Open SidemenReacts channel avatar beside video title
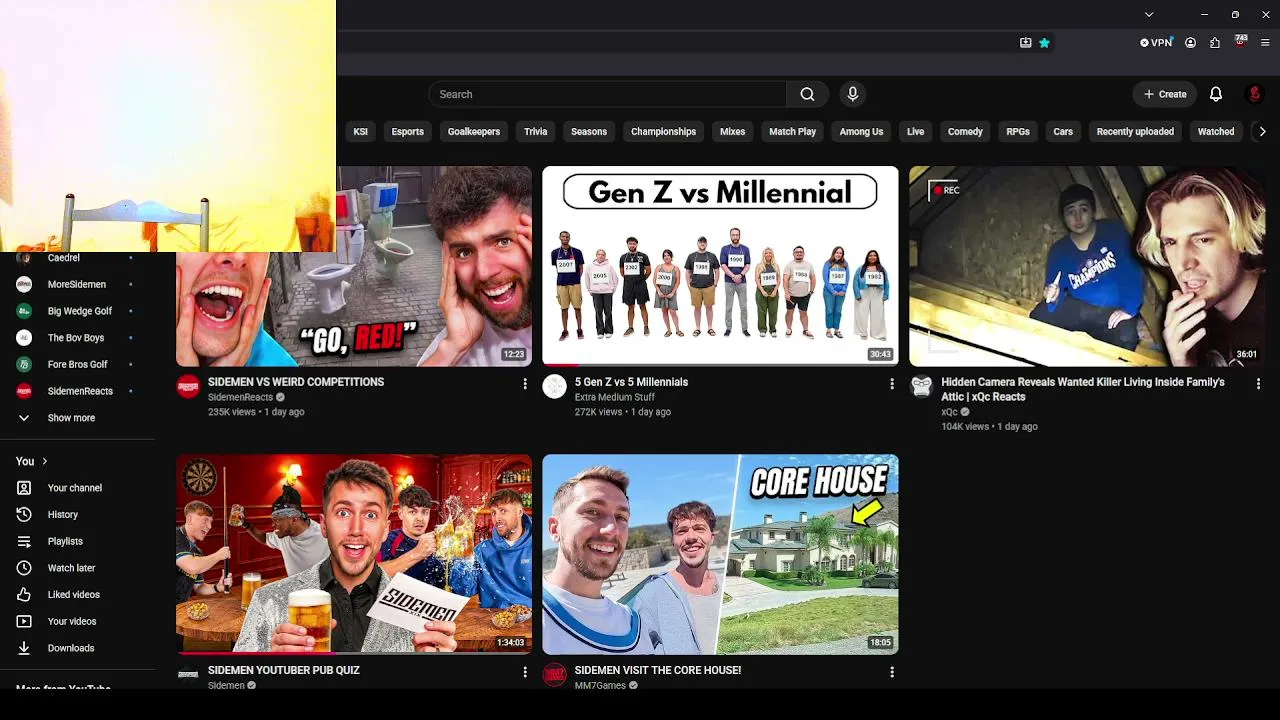Viewport: 1280px width, 720px height. 188,387
